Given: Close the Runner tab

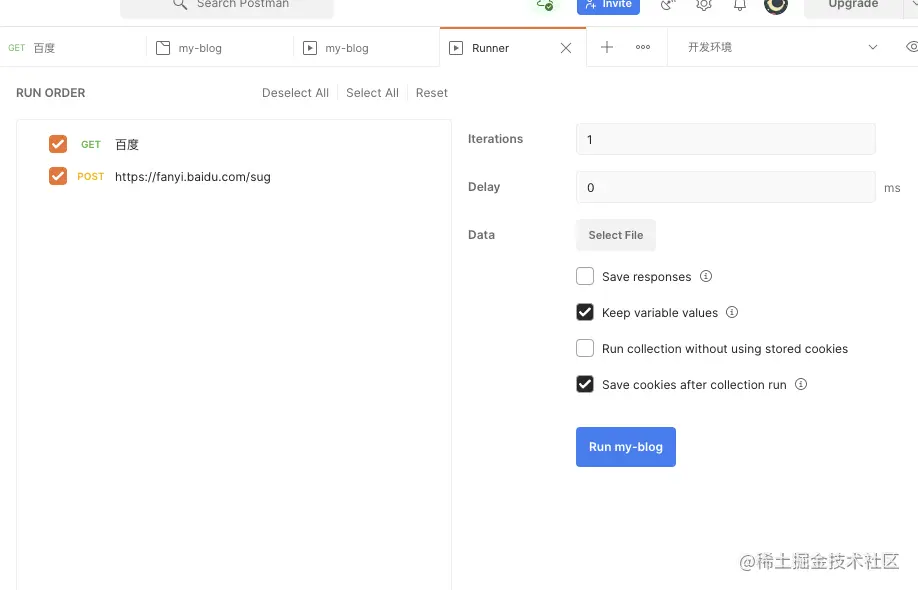Looking at the screenshot, I should tap(566, 48).
